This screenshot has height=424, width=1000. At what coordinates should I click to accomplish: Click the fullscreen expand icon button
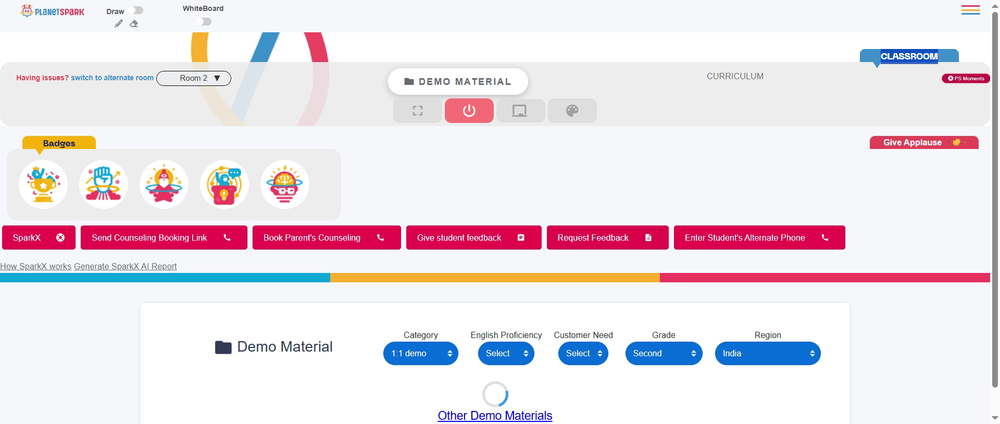tap(418, 110)
